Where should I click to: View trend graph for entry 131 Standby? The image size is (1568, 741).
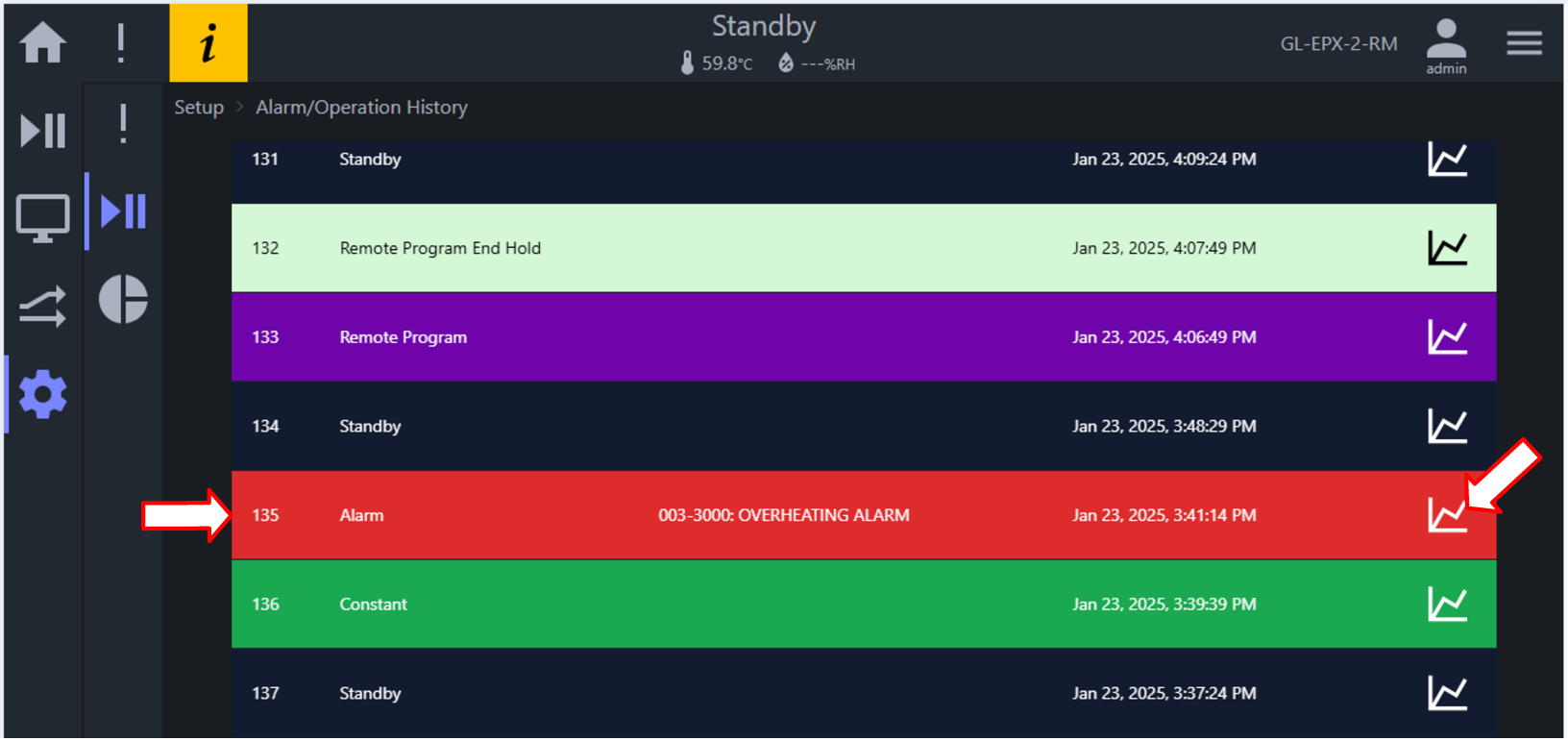coord(1447,160)
